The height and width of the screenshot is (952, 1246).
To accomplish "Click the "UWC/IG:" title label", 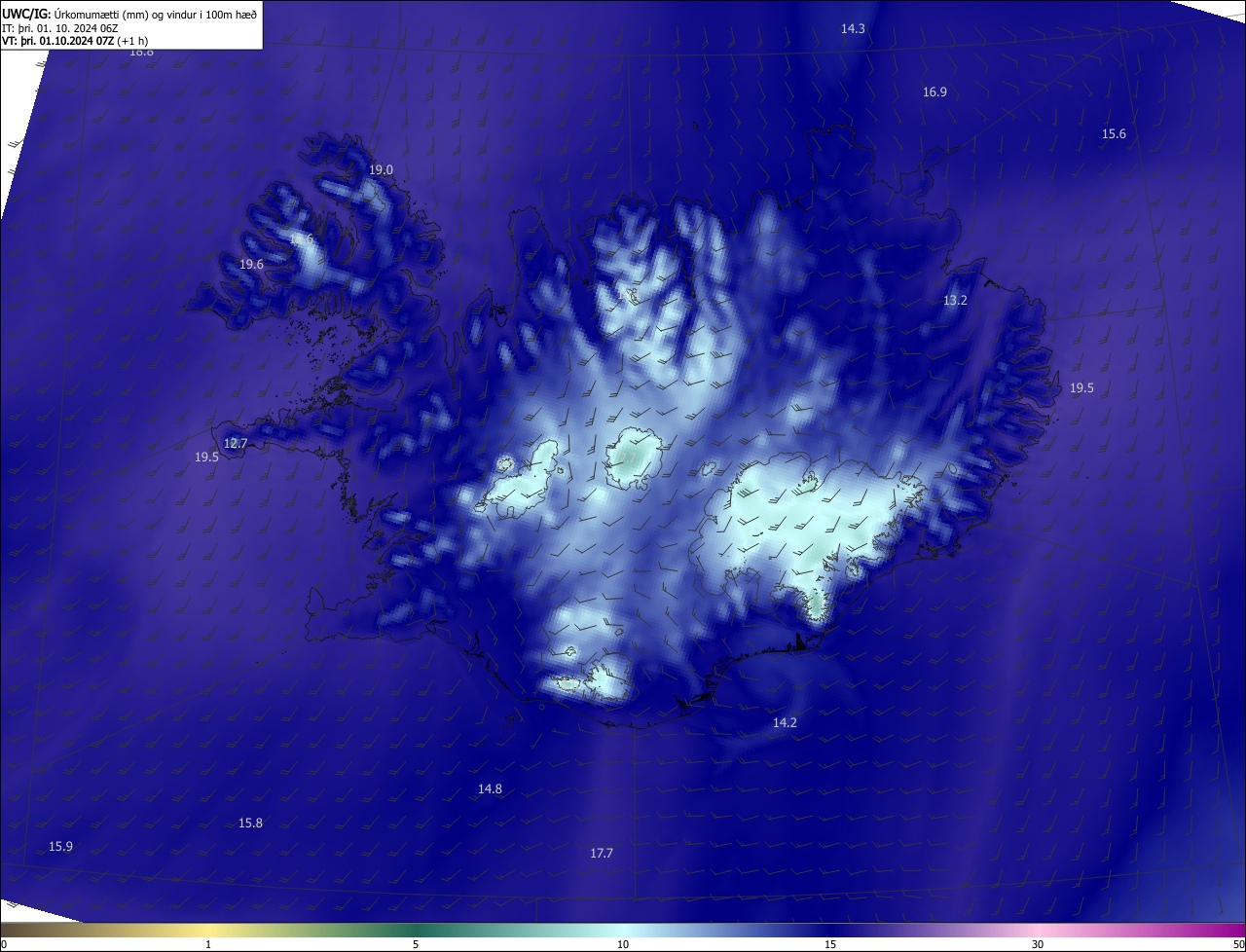I will pos(26,15).
